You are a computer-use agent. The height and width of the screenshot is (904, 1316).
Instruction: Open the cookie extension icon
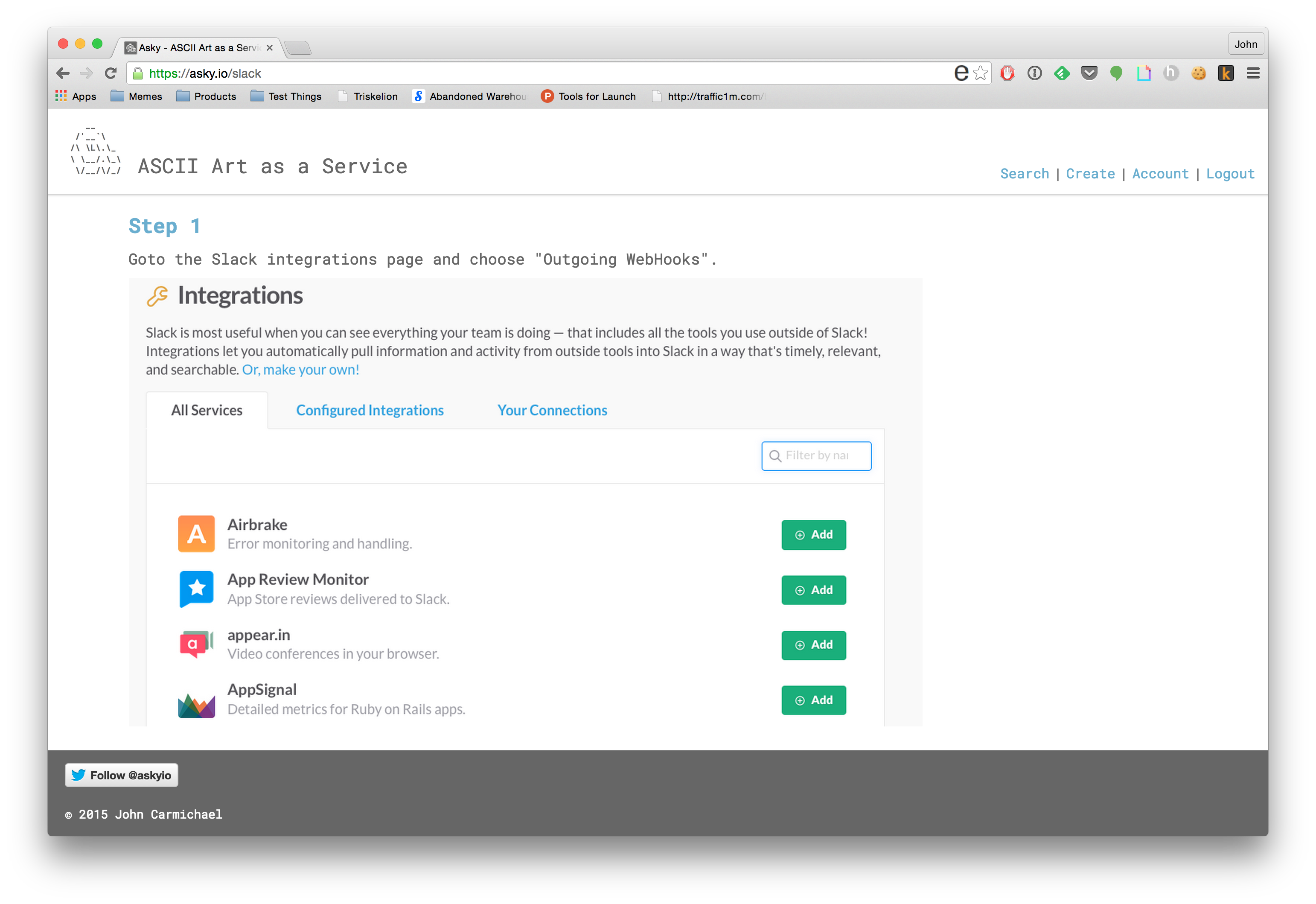(1198, 73)
